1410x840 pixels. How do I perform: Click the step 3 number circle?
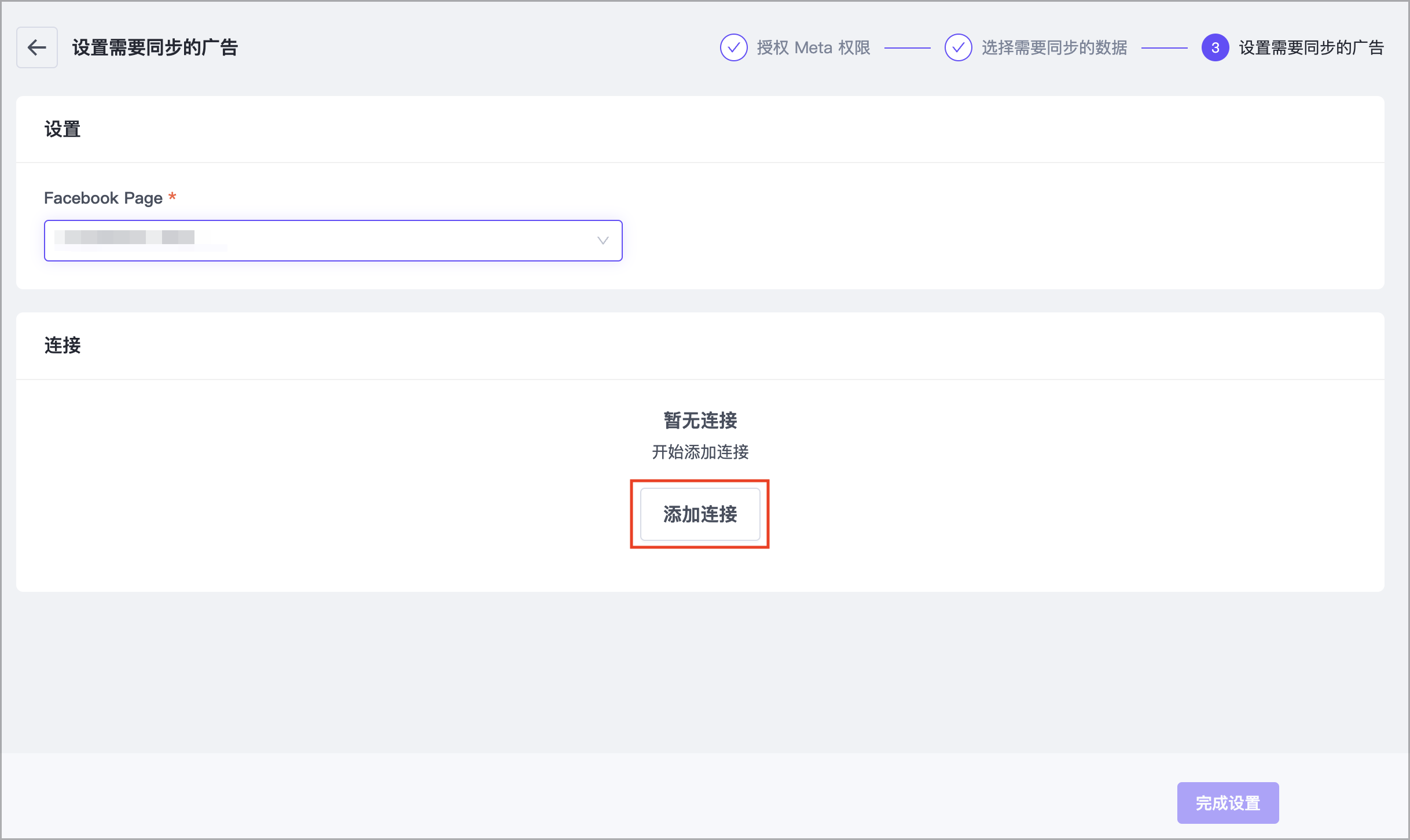[1215, 47]
